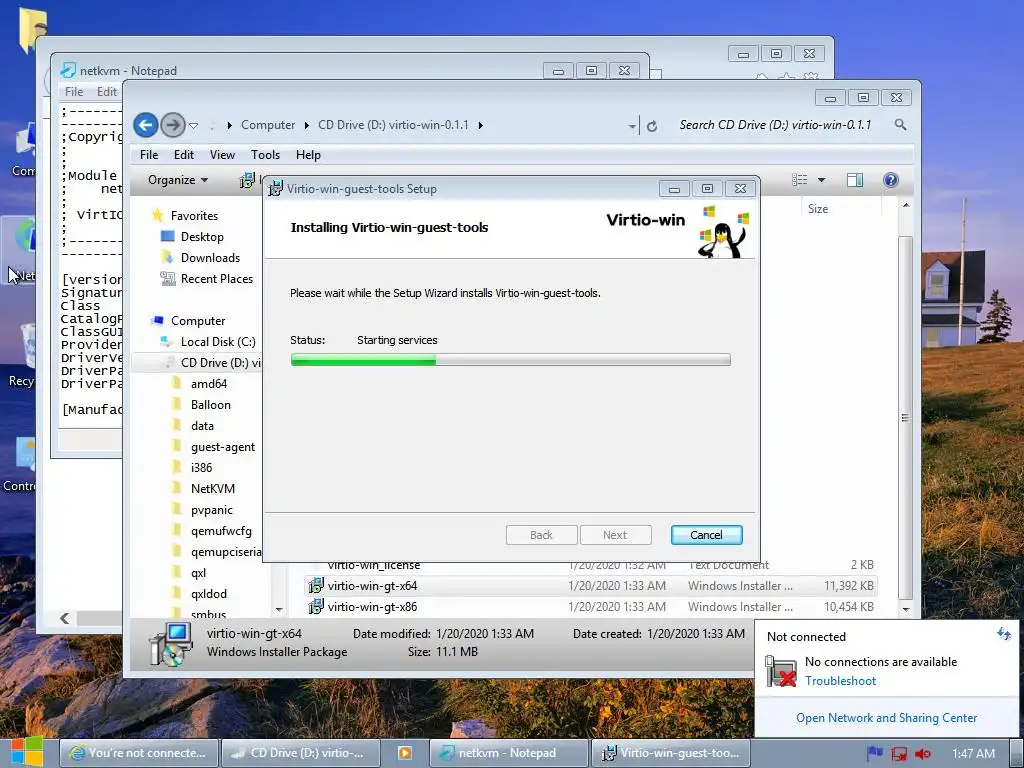Click the installation progress bar
1024x768 pixels.
click(511, 359)
